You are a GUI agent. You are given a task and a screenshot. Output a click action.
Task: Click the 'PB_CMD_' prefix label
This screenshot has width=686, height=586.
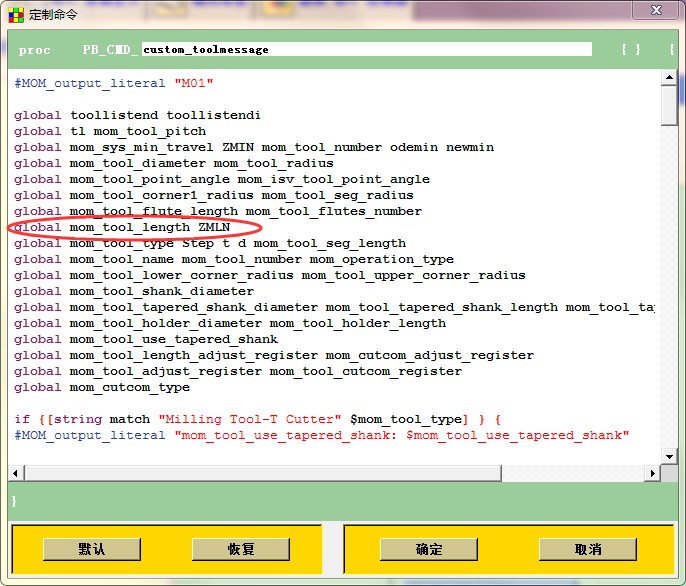(x=111, y=49)
